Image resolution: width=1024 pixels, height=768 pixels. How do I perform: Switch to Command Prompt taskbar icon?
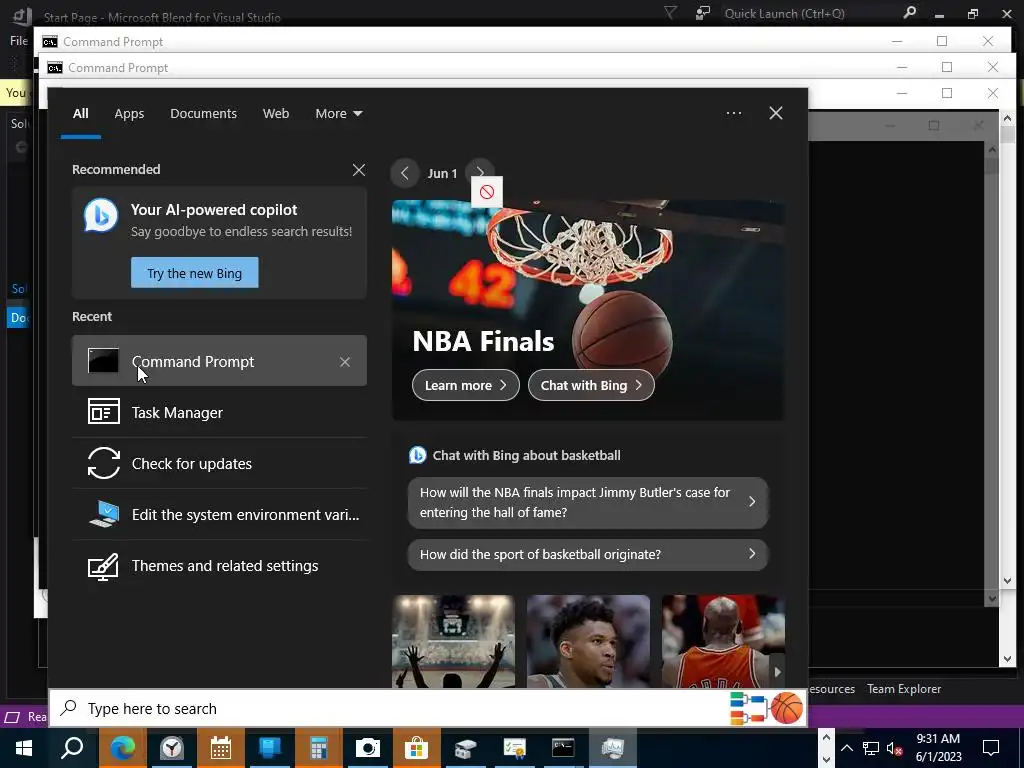(563, 748)
